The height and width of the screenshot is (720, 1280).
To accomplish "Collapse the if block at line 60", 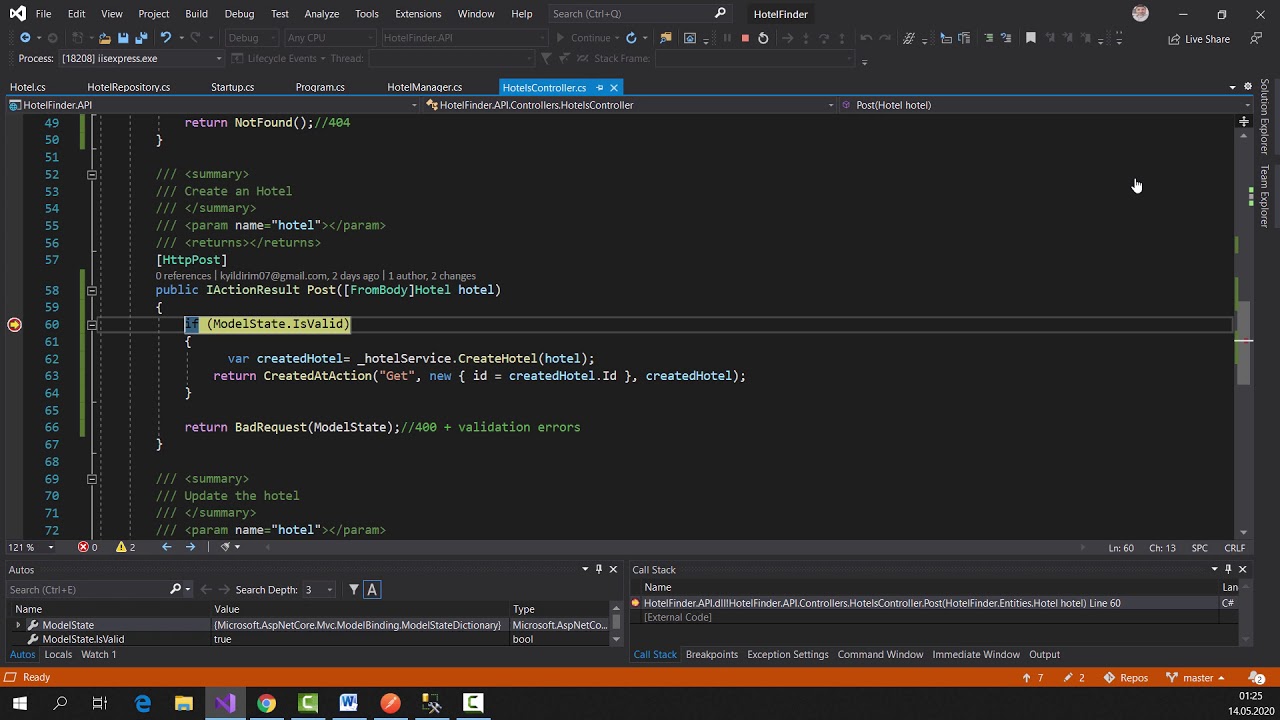I will (x=91, y=324).
